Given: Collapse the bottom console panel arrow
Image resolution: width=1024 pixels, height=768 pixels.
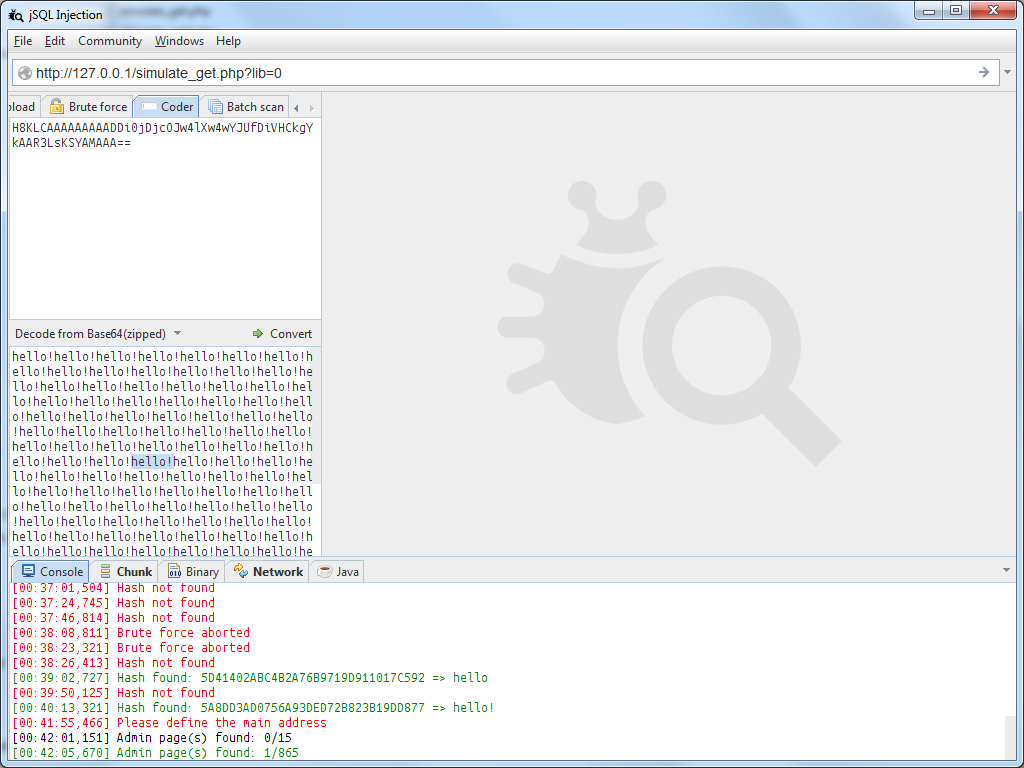Looking at the screenshot, I should pyautogui.click(x=1006, y=570).
